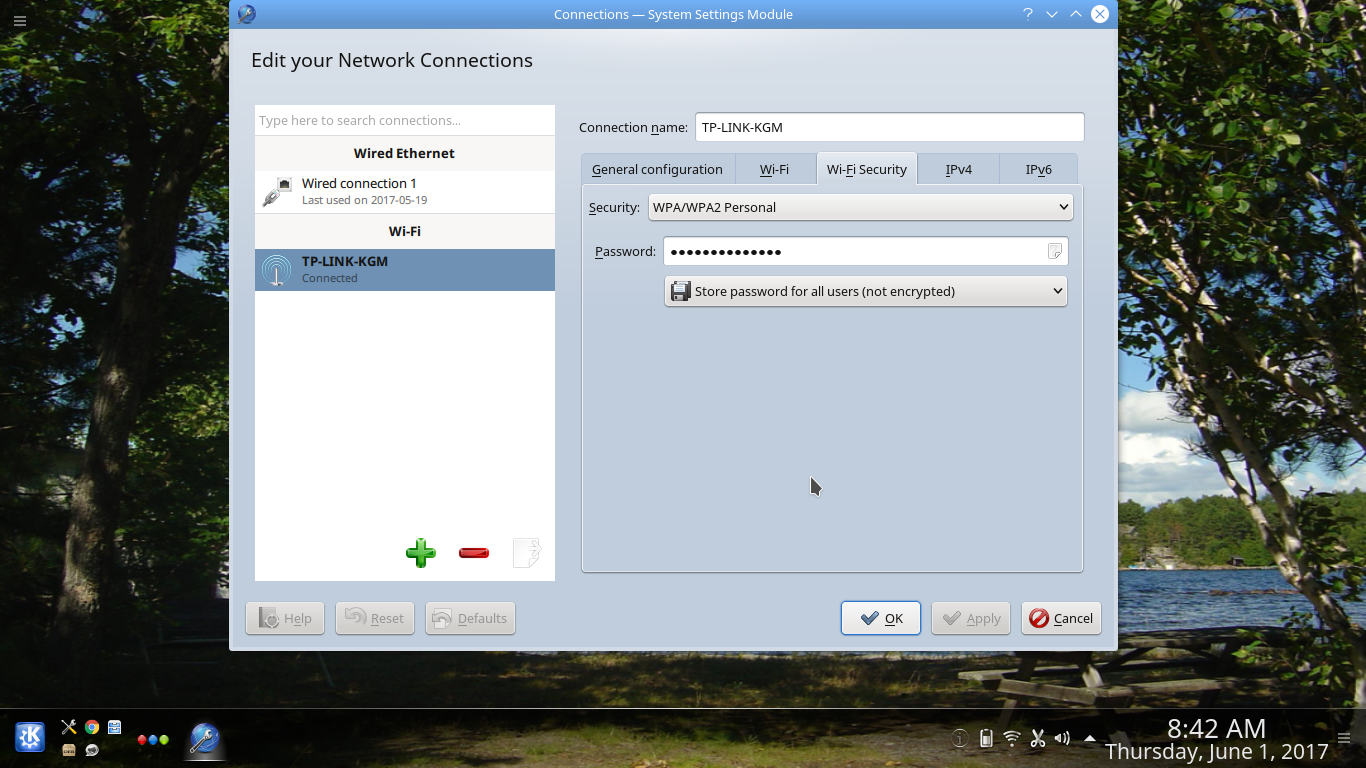Switch to General configuration tab
1366x768 pixels.
657,169
